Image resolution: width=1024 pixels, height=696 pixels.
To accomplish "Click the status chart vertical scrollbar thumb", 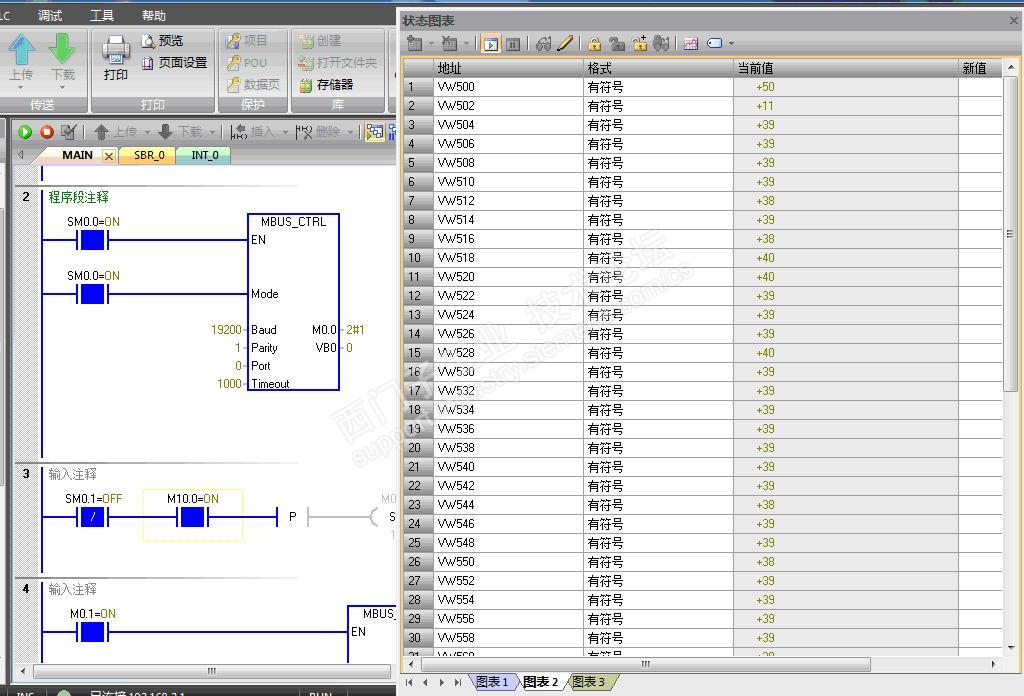I will coord(1010,233).
